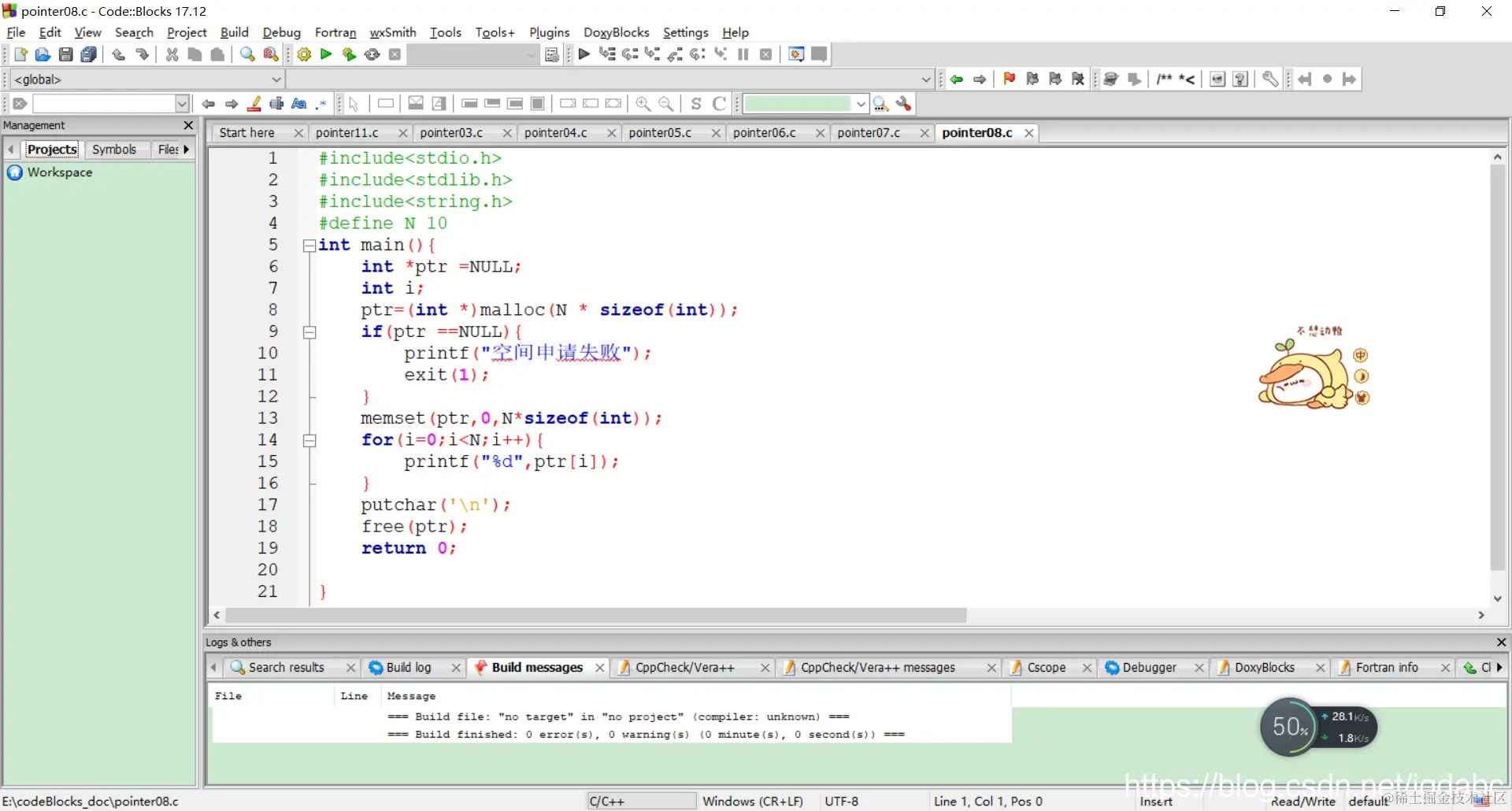Clear all bookmarks

(x=1078, y=79)
